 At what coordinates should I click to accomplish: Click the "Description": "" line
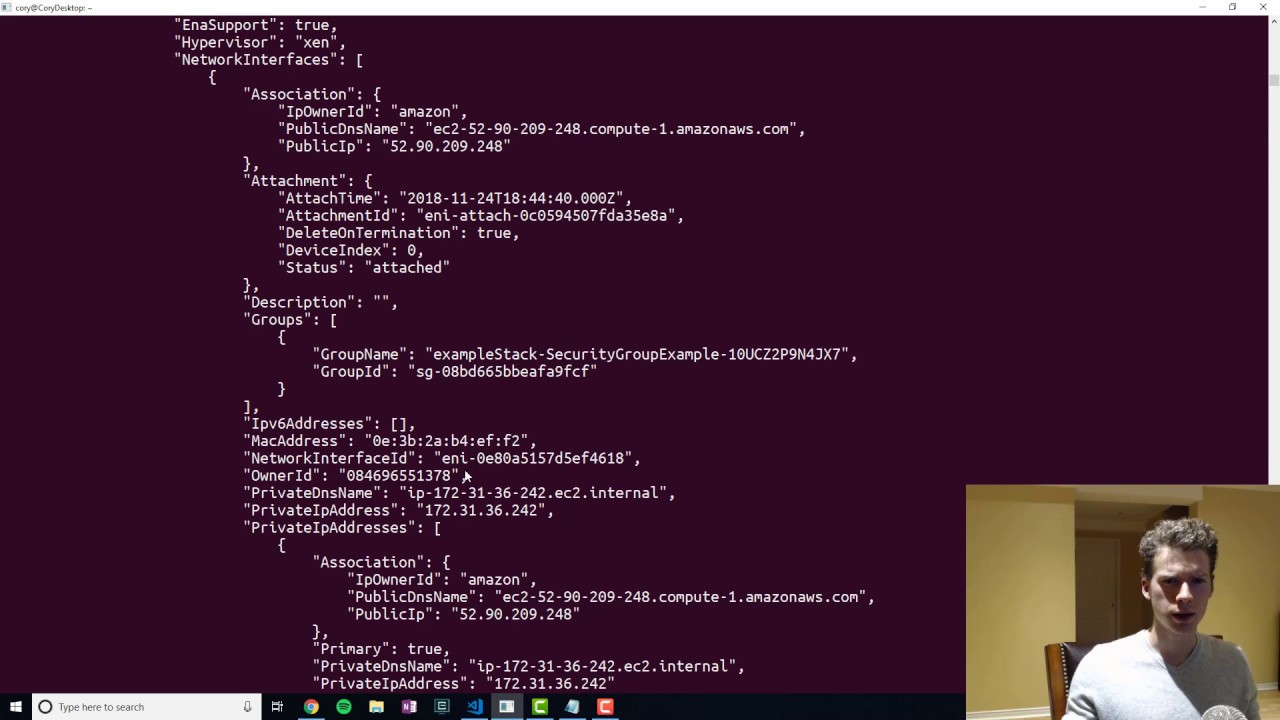click(321, 302)
